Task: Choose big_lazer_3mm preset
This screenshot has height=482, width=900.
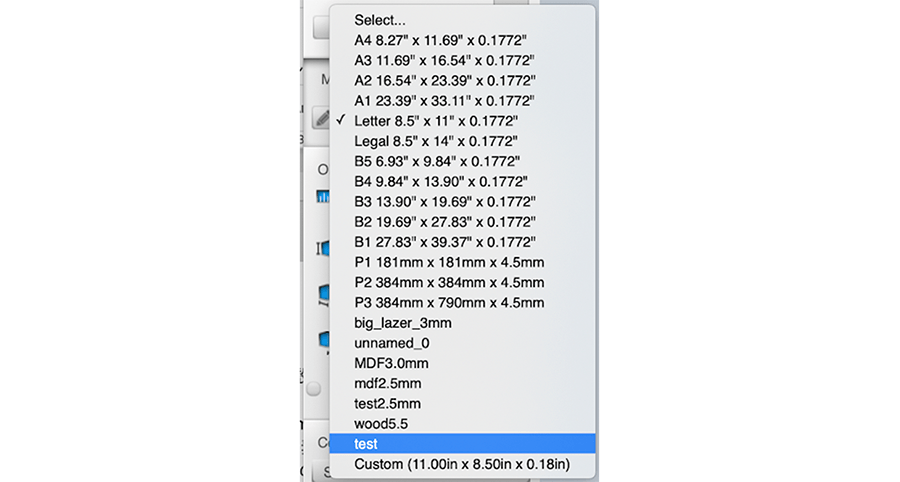Action: [x=462, y=323]
